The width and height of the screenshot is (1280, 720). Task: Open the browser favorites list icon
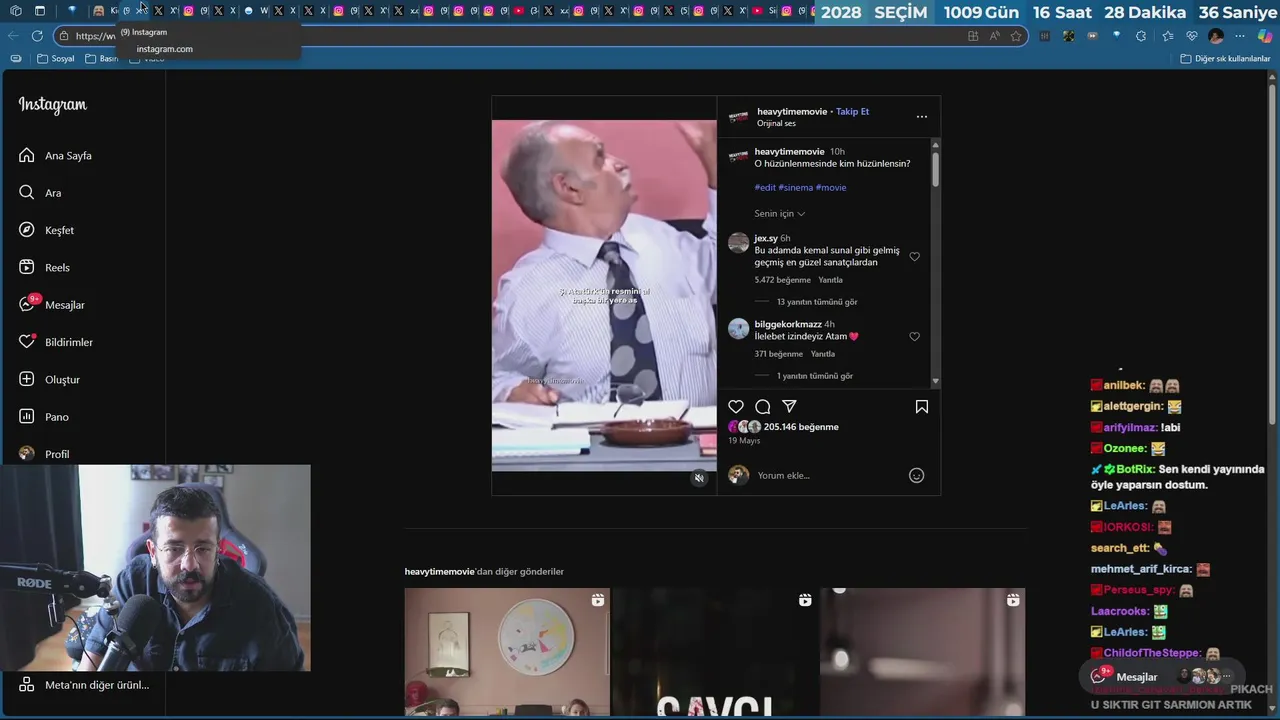pos(1168,36)
